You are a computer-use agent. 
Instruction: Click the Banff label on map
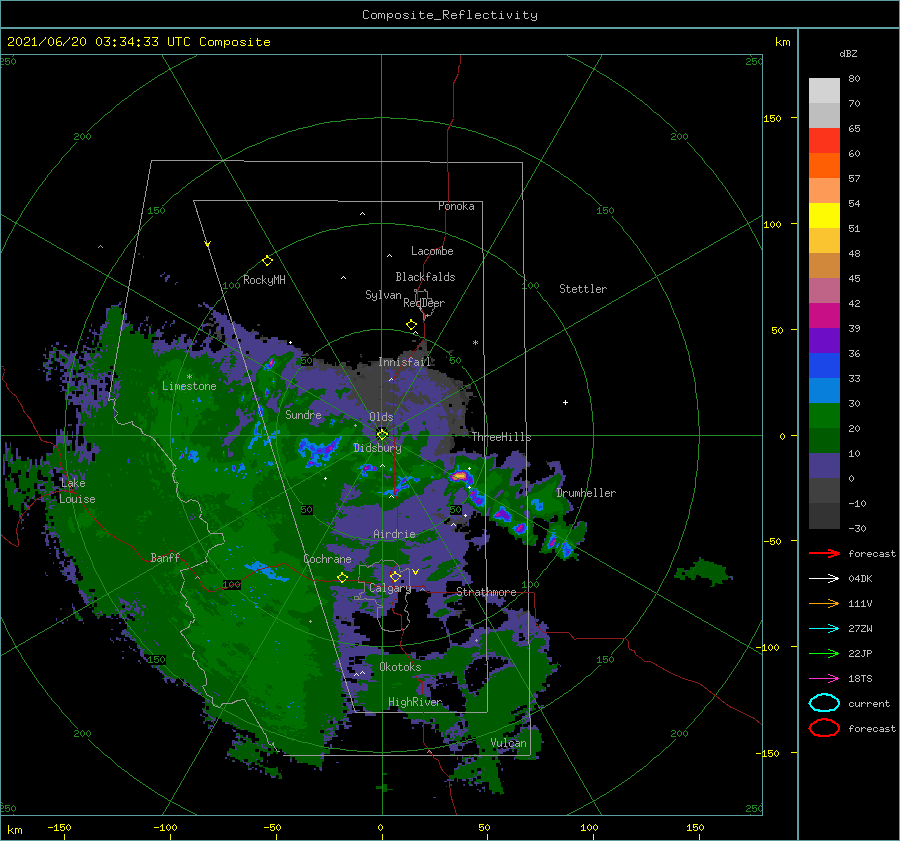point(165,557)
